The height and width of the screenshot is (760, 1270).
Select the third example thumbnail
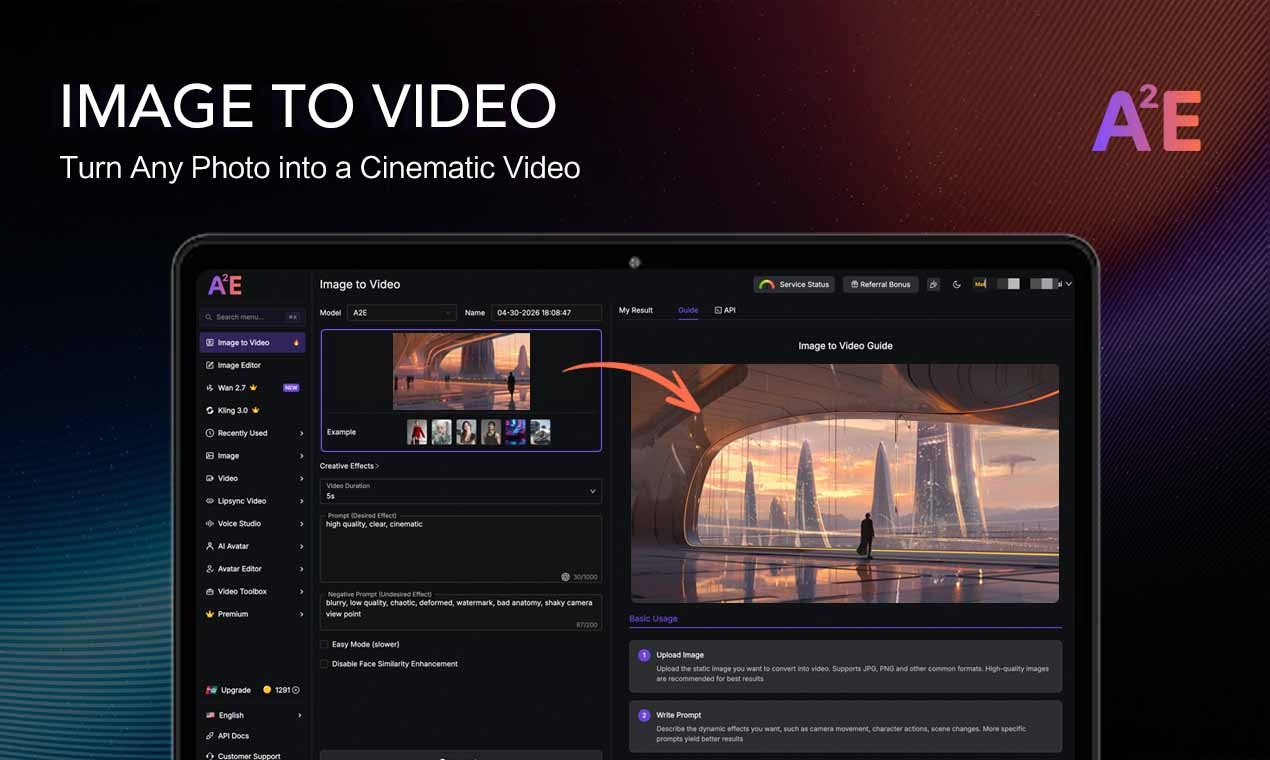coord(466,432)
